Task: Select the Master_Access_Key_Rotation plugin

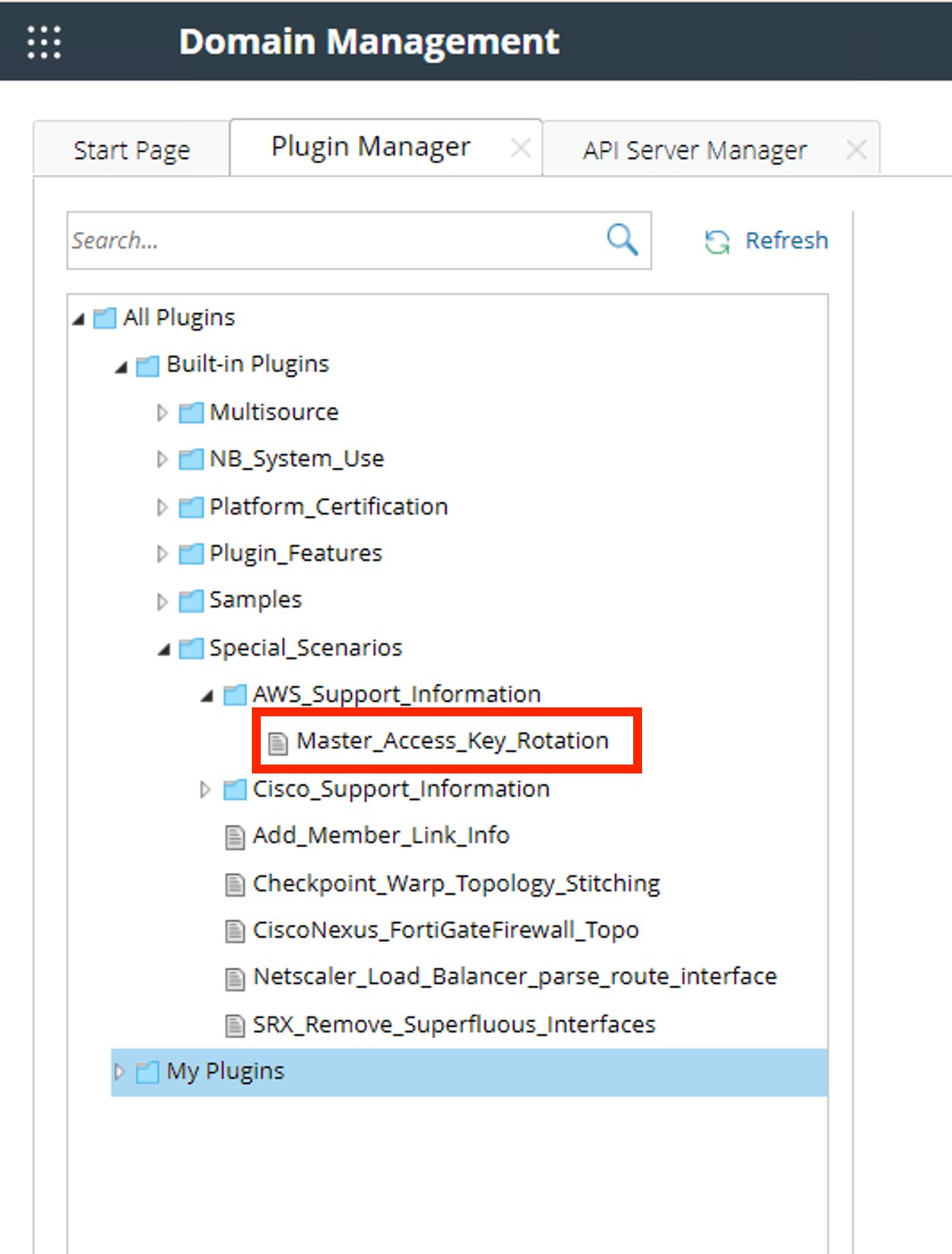Action: (452, 740)
